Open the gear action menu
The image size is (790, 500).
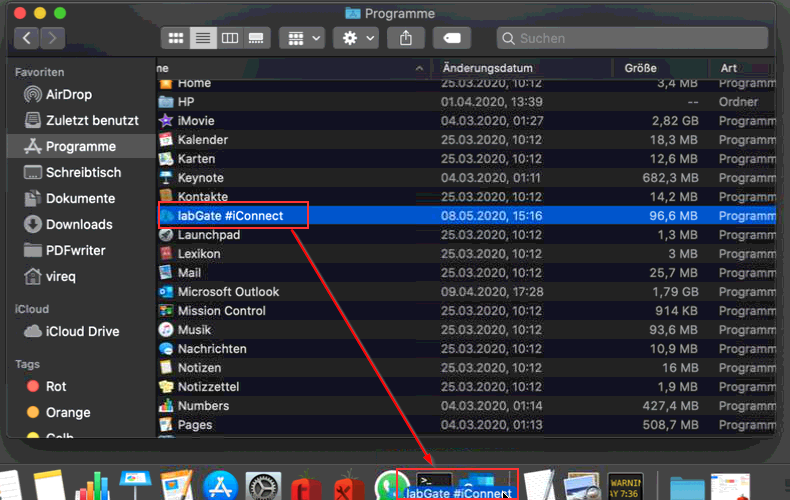pos(356,38)
